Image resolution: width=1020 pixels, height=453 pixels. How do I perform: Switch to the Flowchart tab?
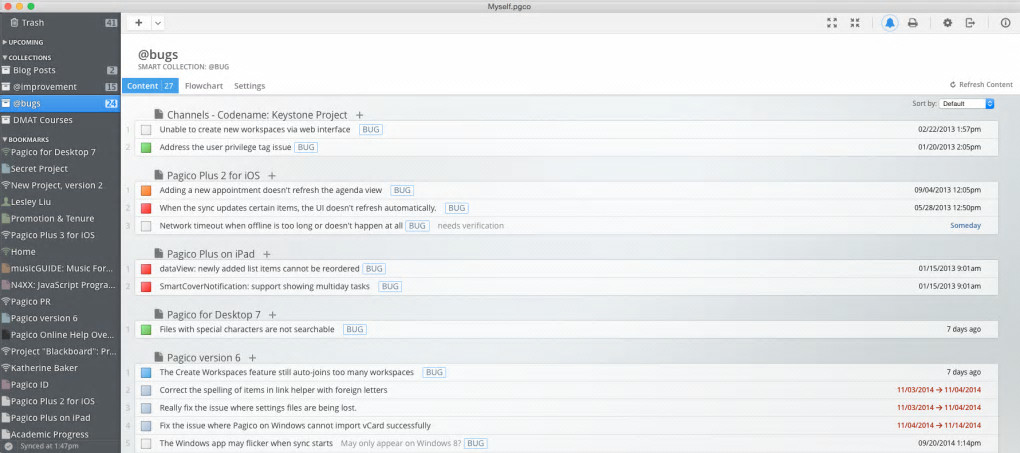pos(204,86)
